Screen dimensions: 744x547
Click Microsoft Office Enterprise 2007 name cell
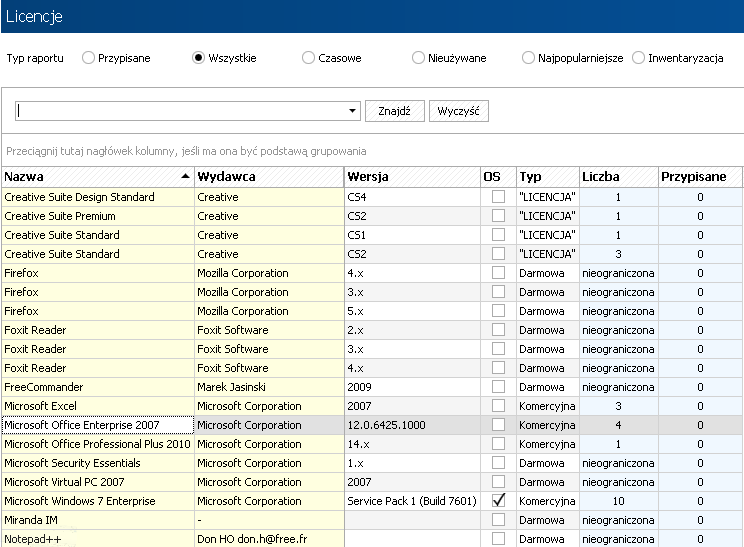98,425
